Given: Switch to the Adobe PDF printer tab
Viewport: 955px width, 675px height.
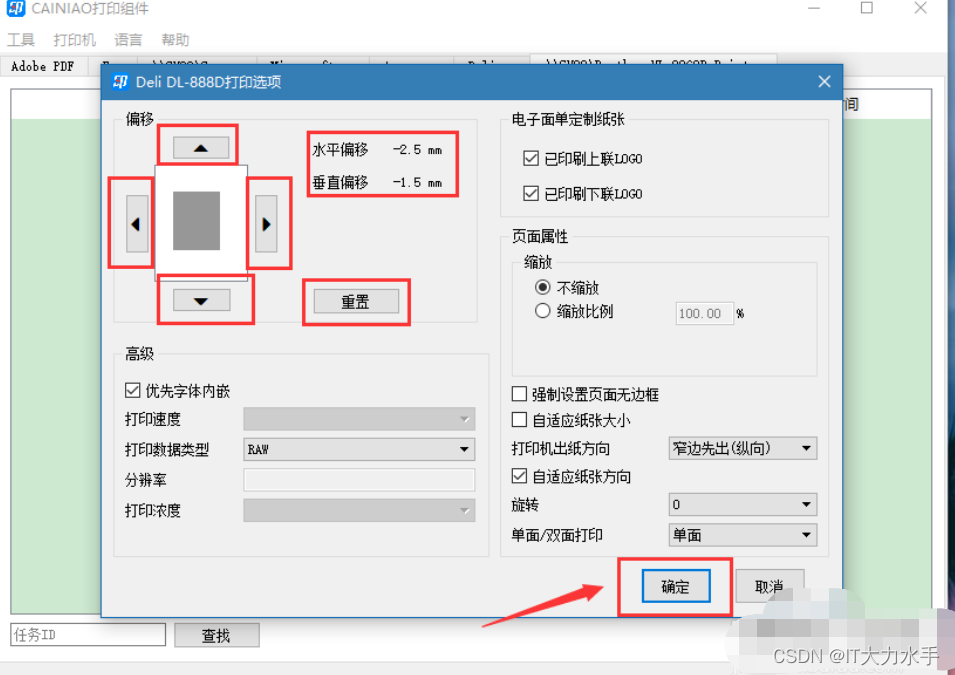Looking at the screenshot, I should [44, 66].
